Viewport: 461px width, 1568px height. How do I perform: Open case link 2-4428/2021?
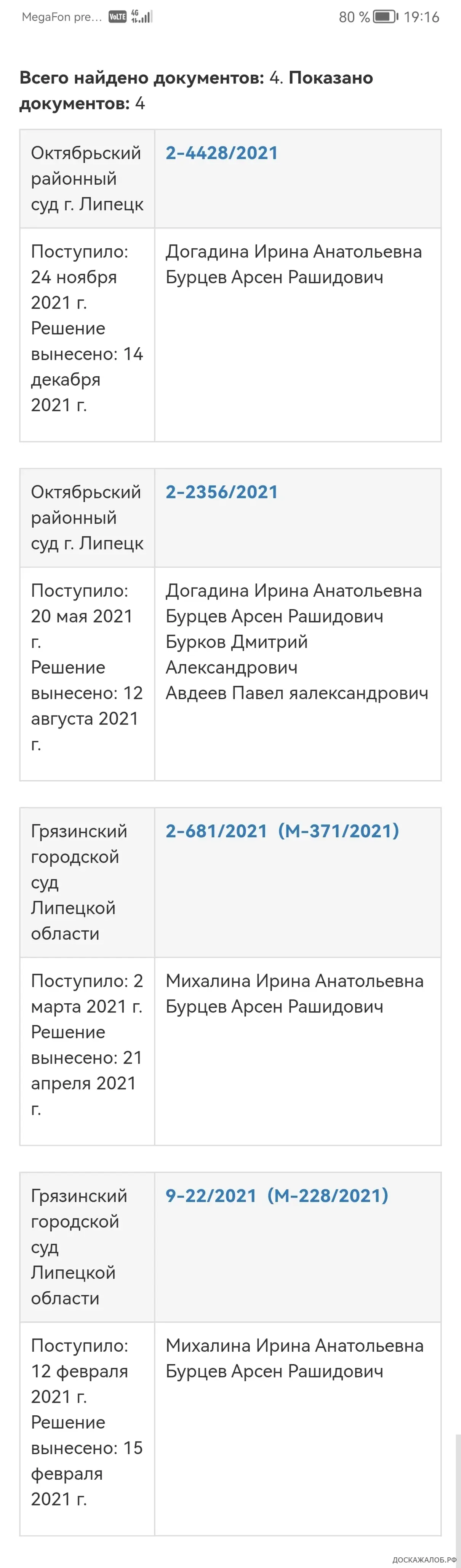(222, 153)
